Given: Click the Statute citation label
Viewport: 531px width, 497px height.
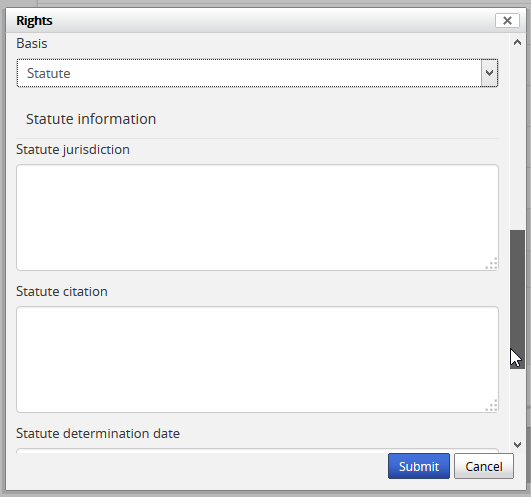Looking at the screenshot, I should (x=62, y=291).
